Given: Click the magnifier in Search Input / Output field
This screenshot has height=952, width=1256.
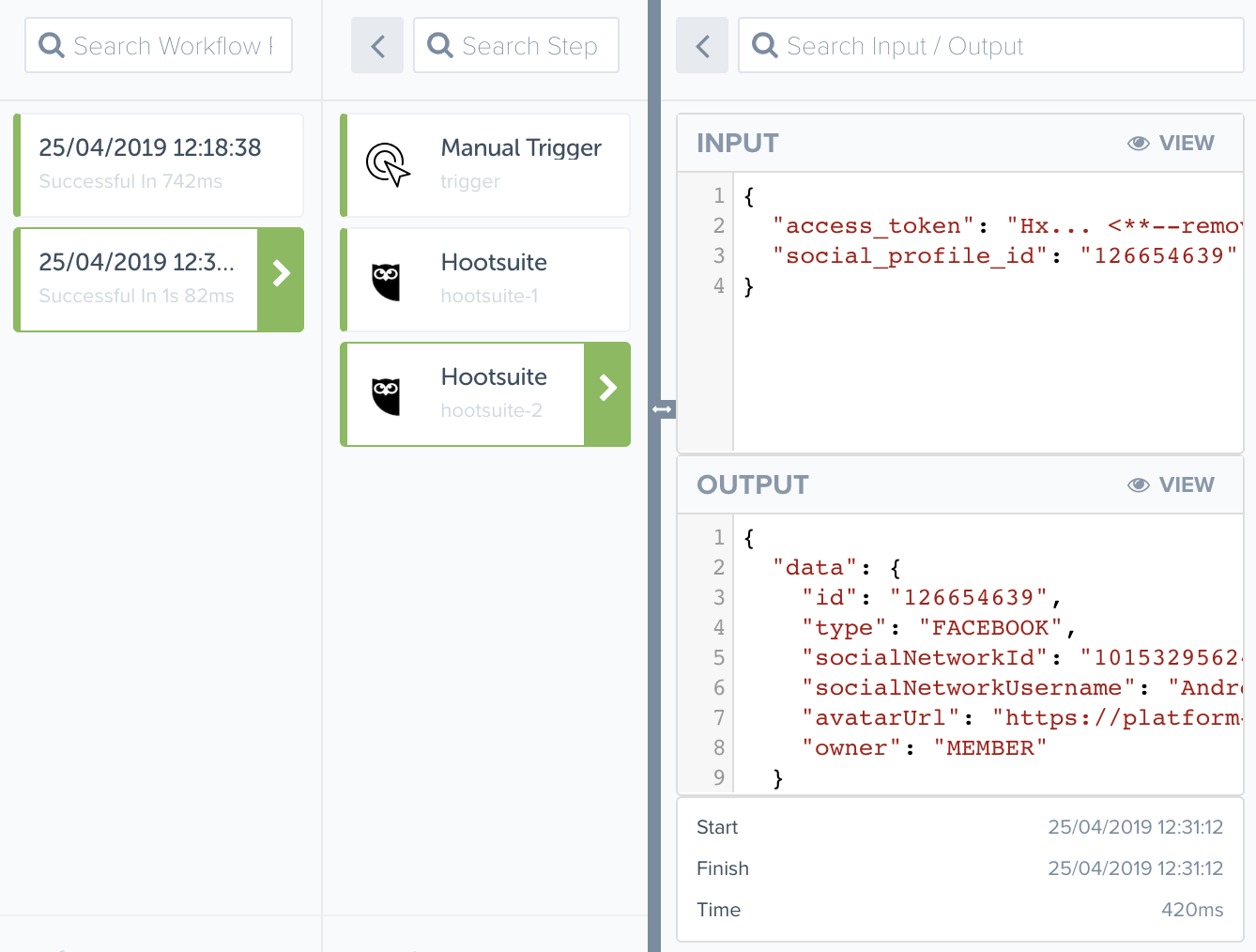Looking at the screenshot, I should point(763,45).
